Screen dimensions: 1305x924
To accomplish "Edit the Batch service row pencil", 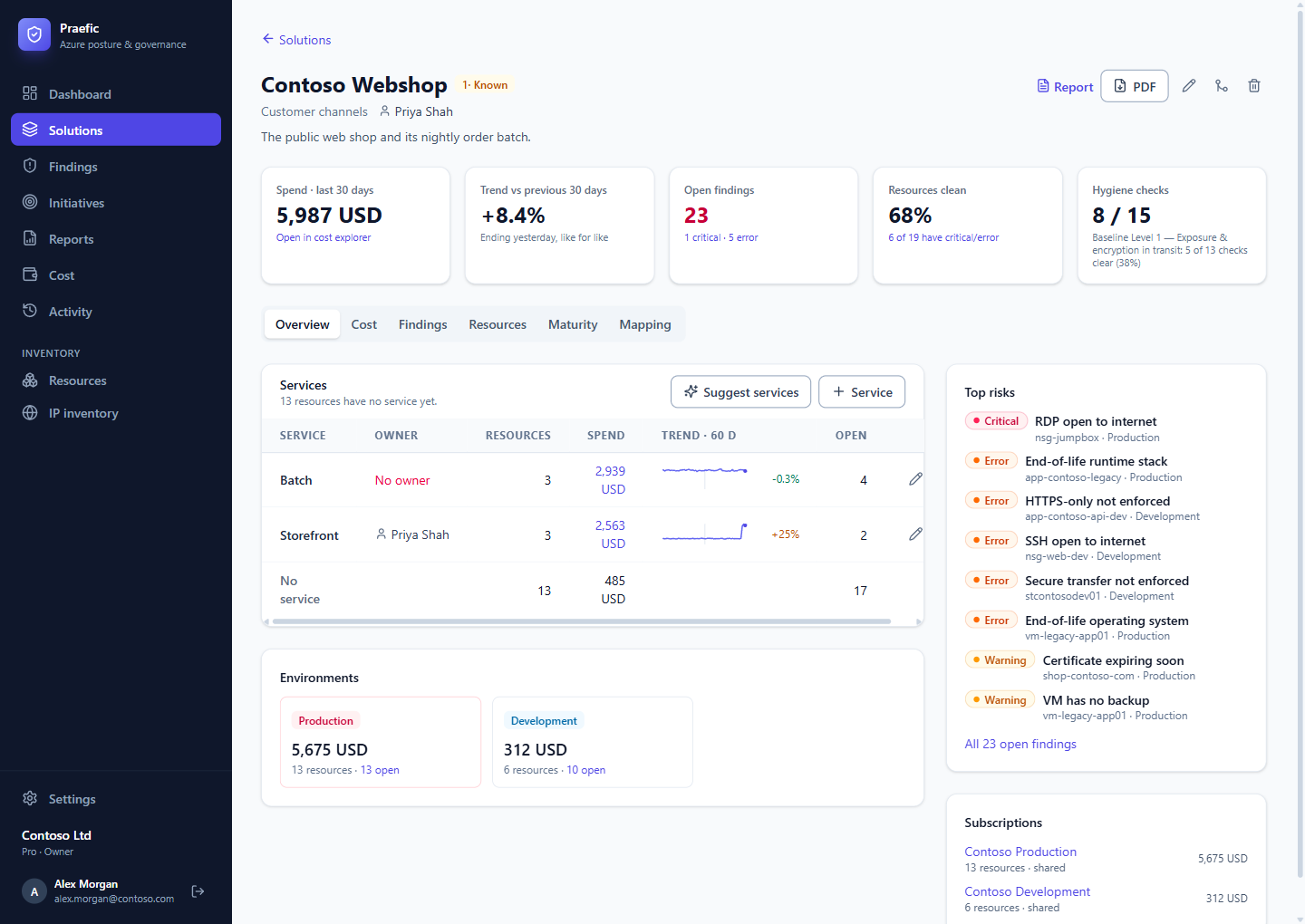I will point(915,479).
